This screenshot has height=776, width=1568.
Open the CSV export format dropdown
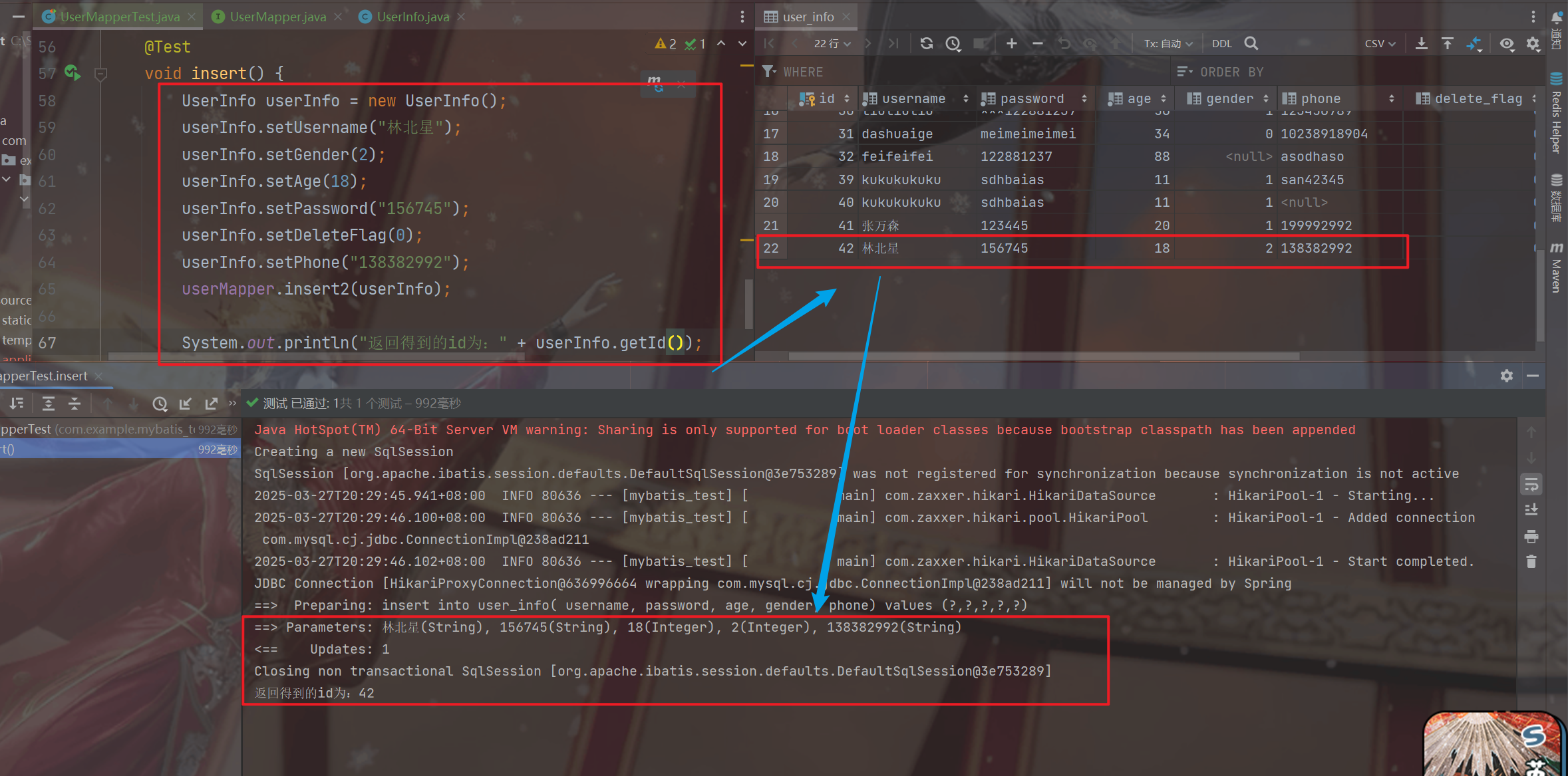coord(1380,44)
